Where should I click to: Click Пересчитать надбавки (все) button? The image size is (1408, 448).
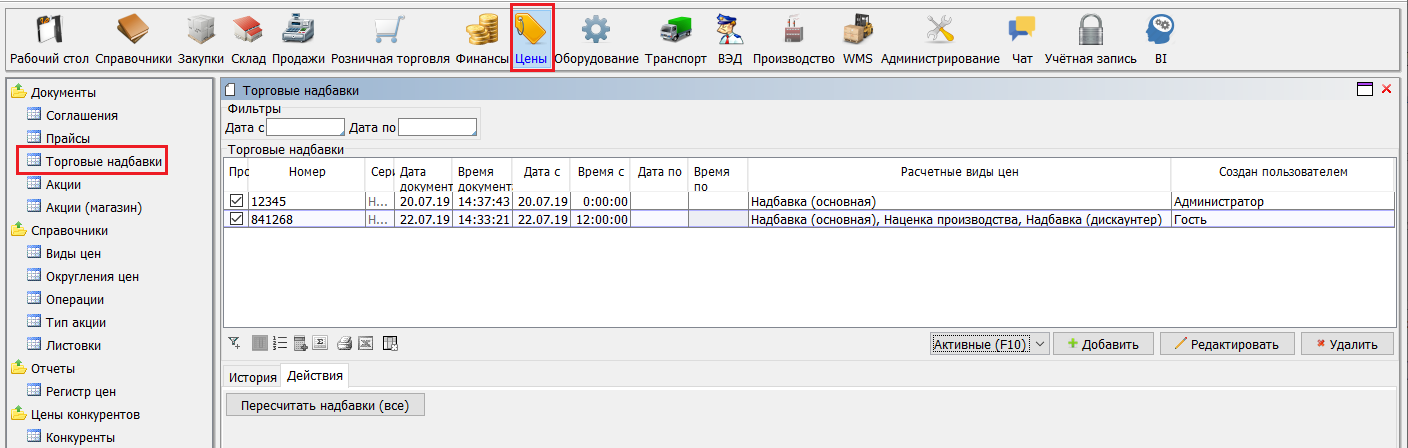326,405
